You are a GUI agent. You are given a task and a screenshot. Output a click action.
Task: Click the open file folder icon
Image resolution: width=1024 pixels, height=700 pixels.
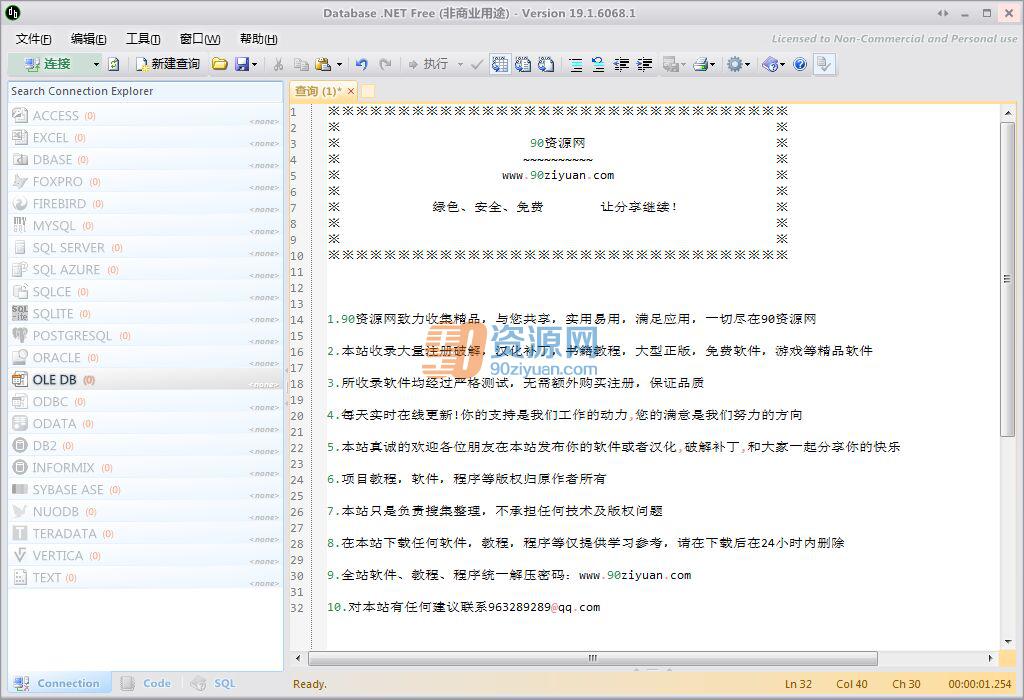click(x=219, y=64)
